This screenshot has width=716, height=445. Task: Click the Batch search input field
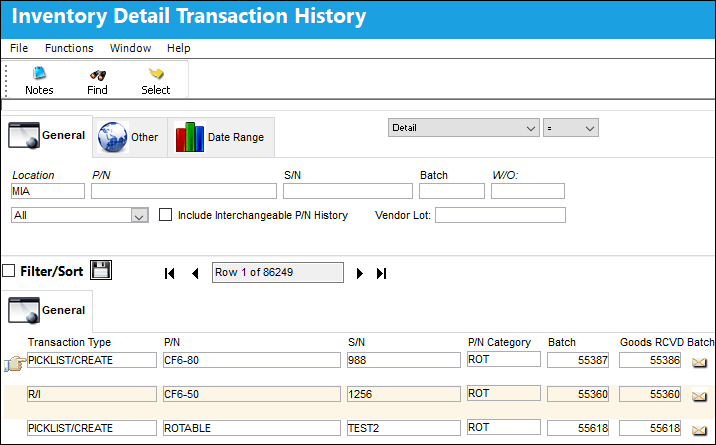coord(452,191)
